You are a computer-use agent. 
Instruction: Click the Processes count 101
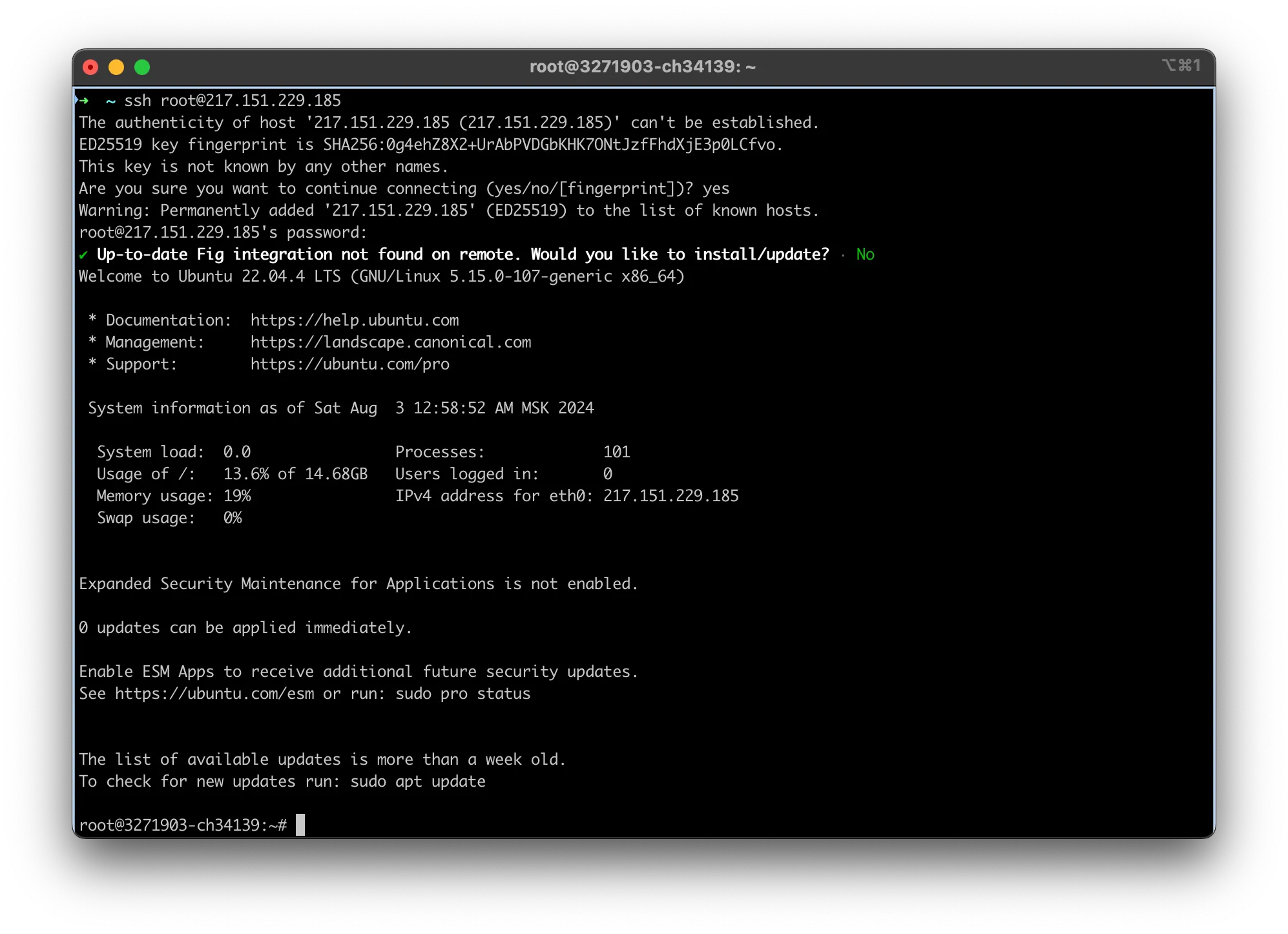pyautogui.click(x=617, y=452)
